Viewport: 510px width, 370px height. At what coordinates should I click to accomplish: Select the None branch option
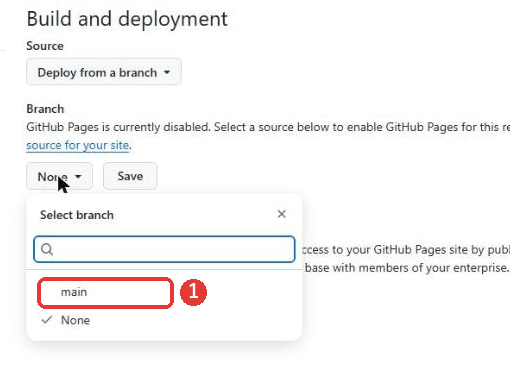[x=164, y=320]
